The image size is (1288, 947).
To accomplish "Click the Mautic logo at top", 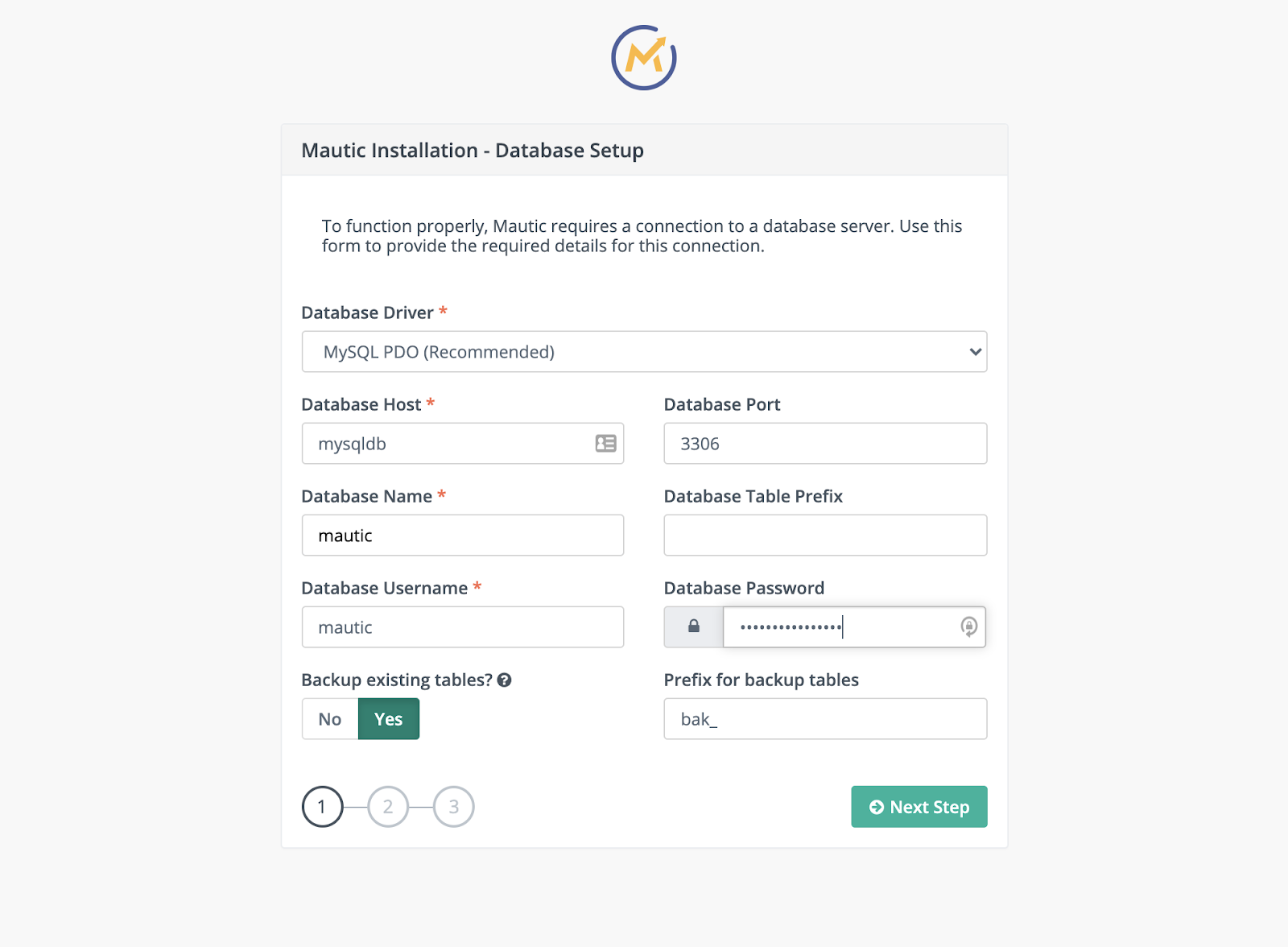I will tap(644, 58).
